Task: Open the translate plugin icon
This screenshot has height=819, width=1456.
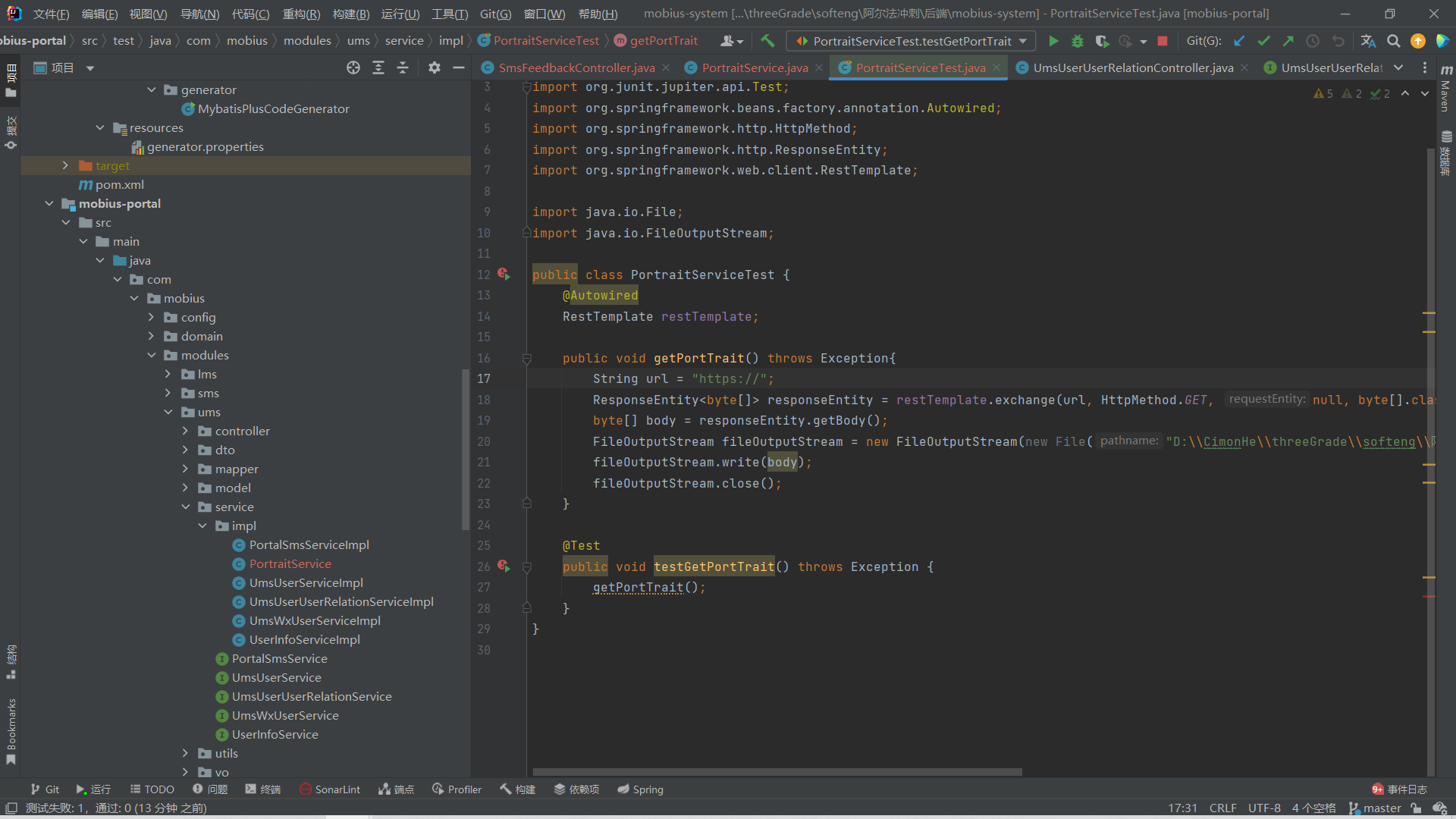Action: 1368,41
